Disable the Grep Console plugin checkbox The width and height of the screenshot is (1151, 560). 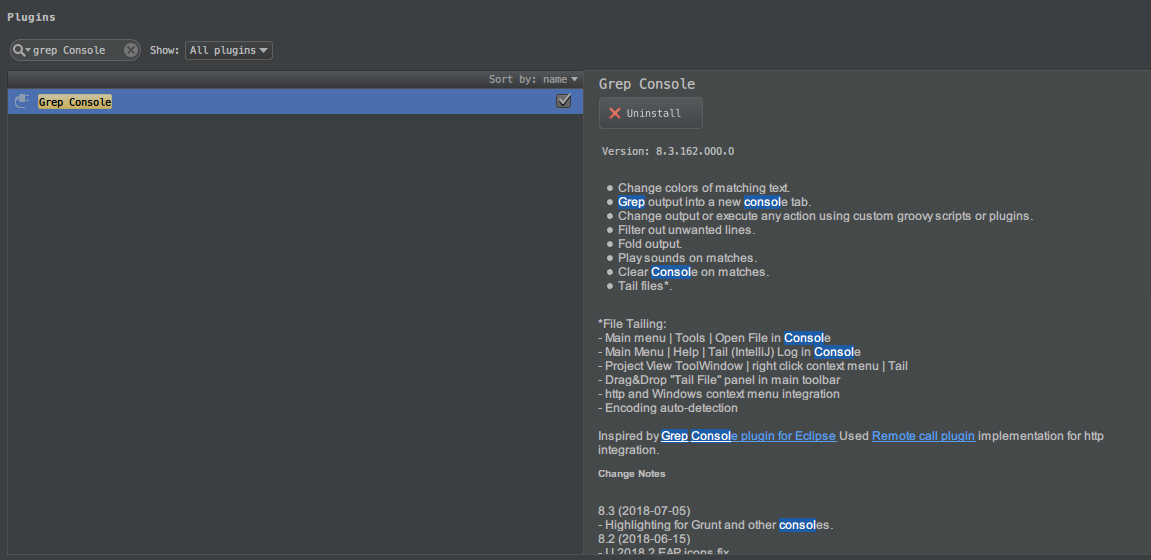563,101
